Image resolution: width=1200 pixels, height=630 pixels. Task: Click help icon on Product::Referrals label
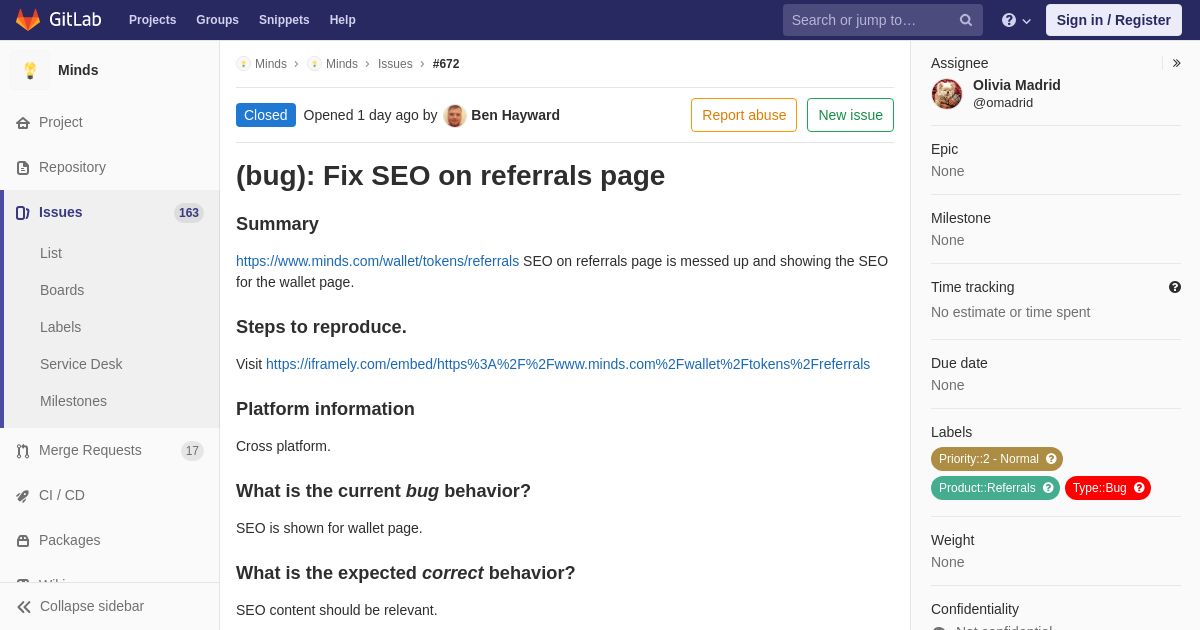[x=1048, y=488]
